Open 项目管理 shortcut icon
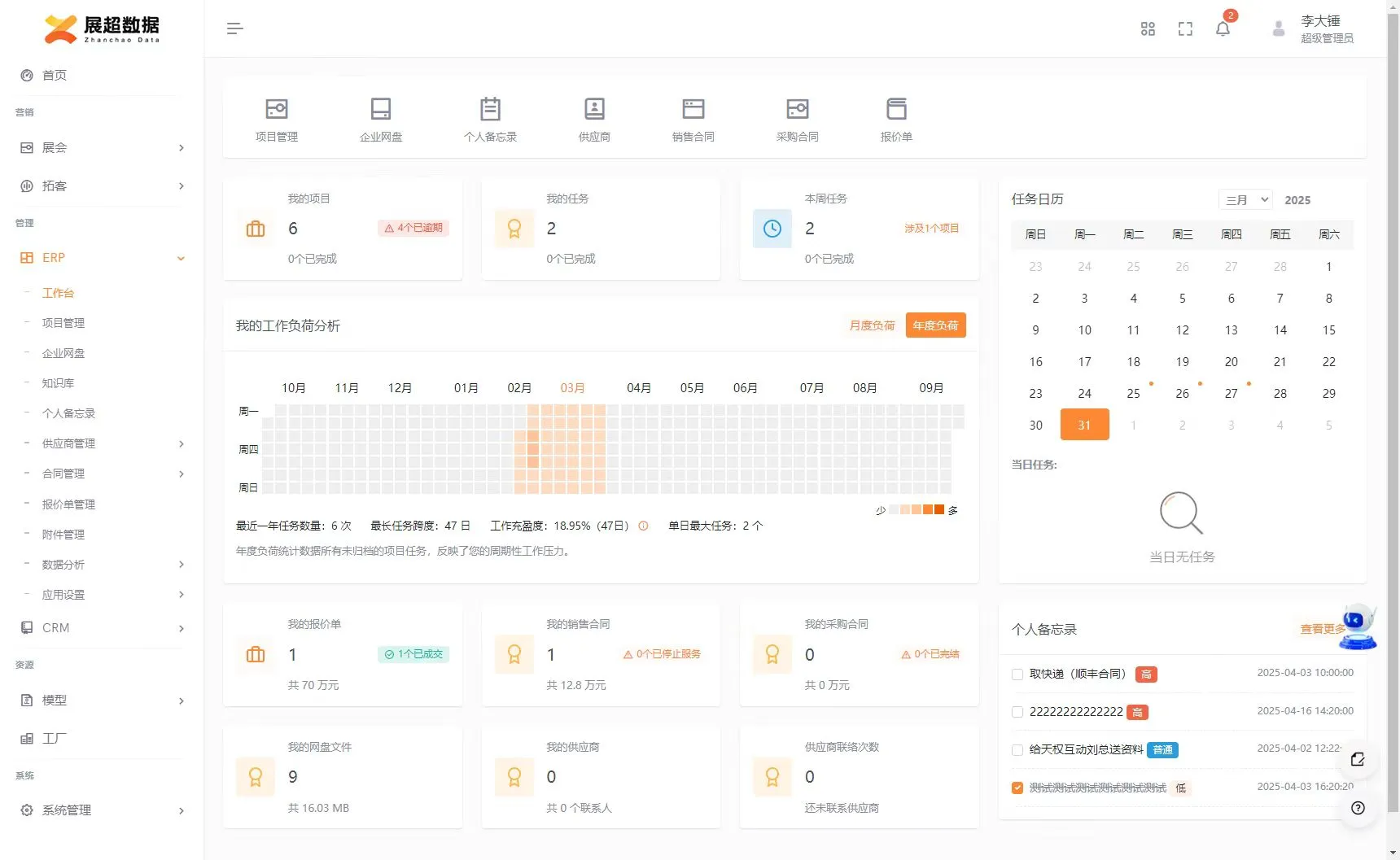Viewport: 1400px width, 860px height. pyautogui.click(x=277, y=109)
